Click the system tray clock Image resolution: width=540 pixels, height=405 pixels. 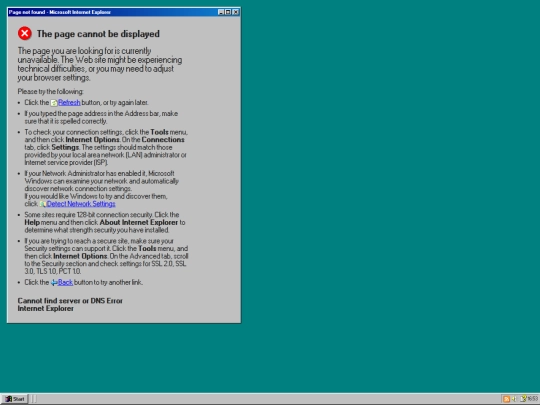533,399
